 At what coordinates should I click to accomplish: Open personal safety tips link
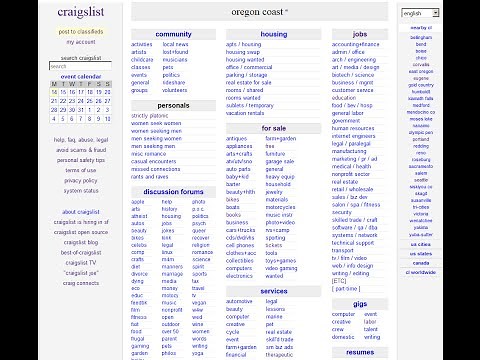[x=81, y=160]
